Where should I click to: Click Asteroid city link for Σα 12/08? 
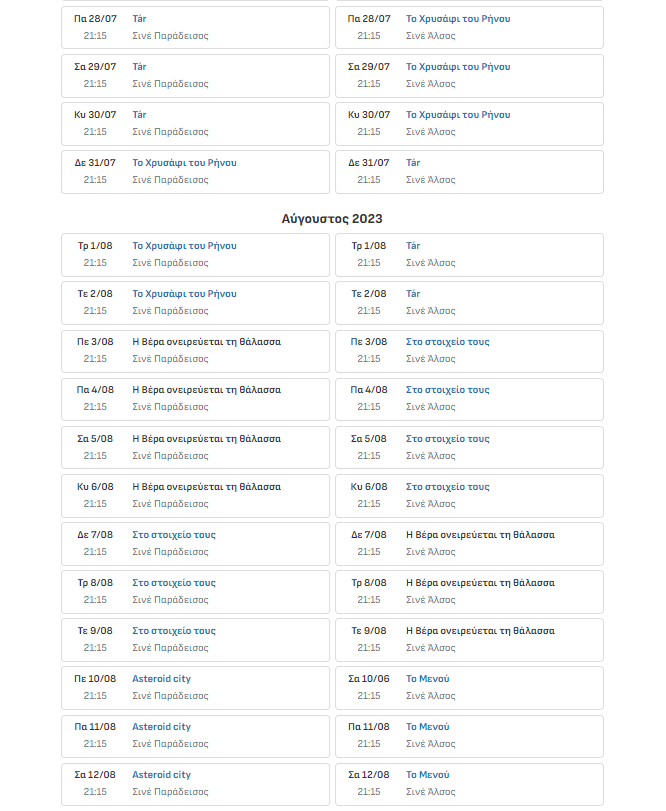click(161, 775)
